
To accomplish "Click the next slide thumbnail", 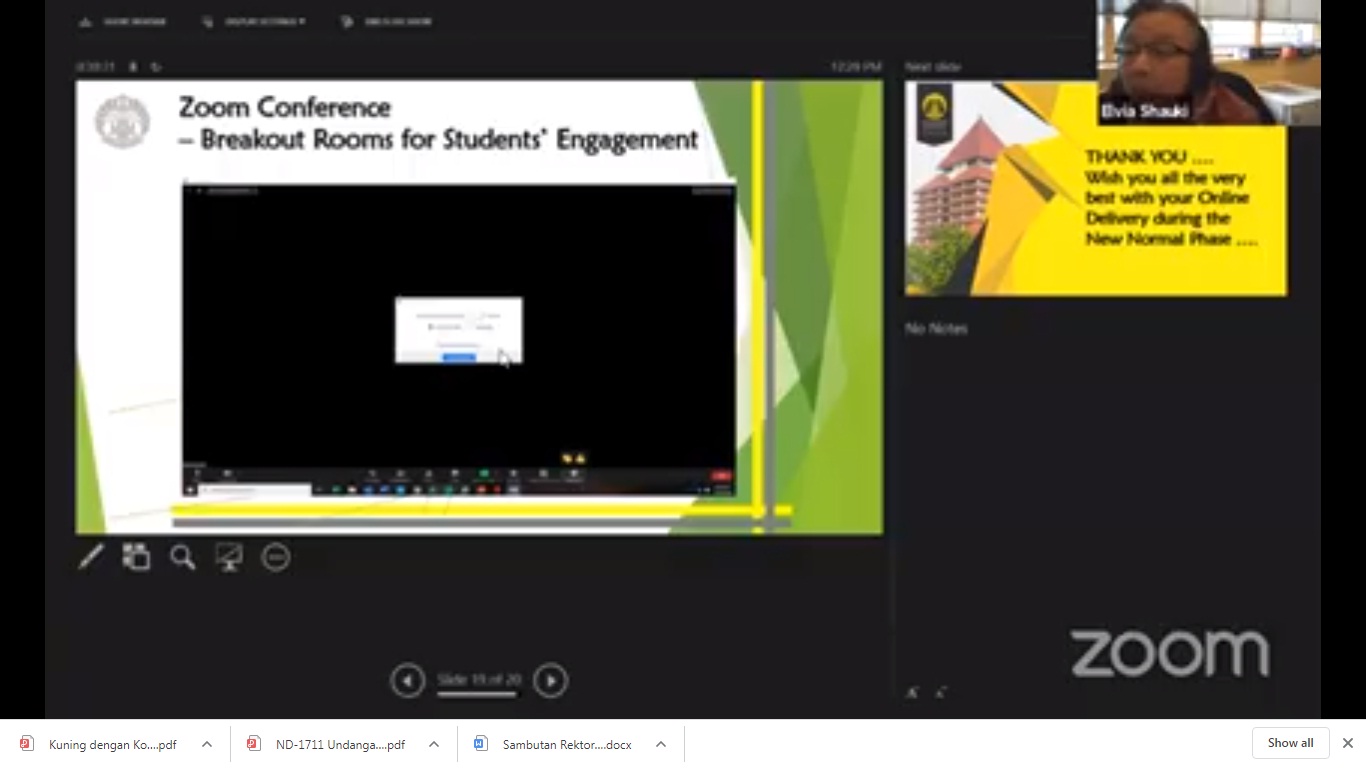I will click(1096, 188).
